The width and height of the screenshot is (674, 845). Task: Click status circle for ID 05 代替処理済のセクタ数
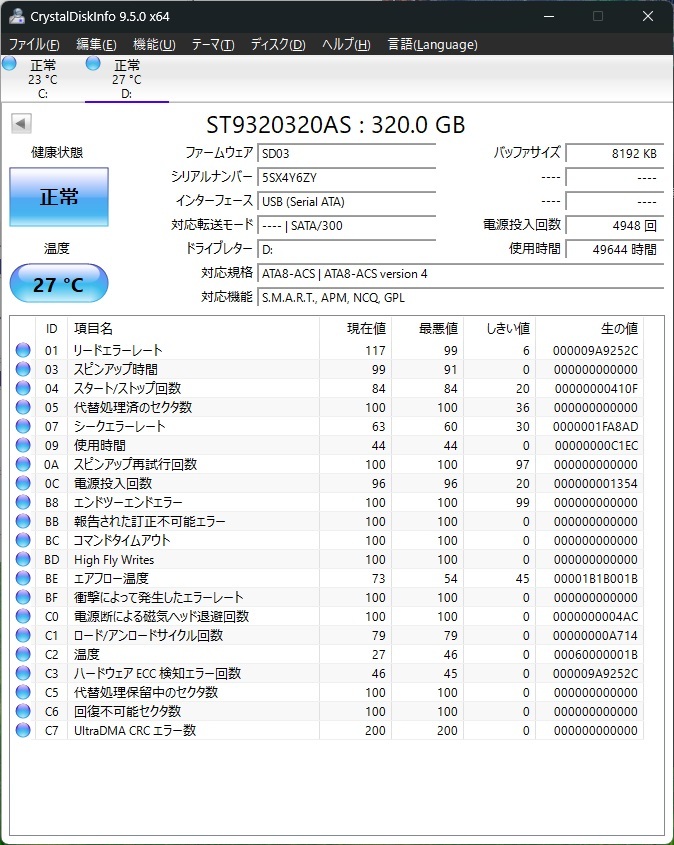pos(23,407)
